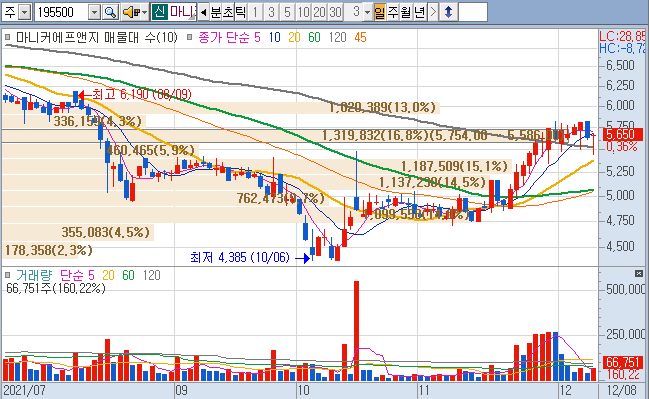649x399 pixels.
Task: Click the blue up-down arrows icon
Action: (448, 12)
